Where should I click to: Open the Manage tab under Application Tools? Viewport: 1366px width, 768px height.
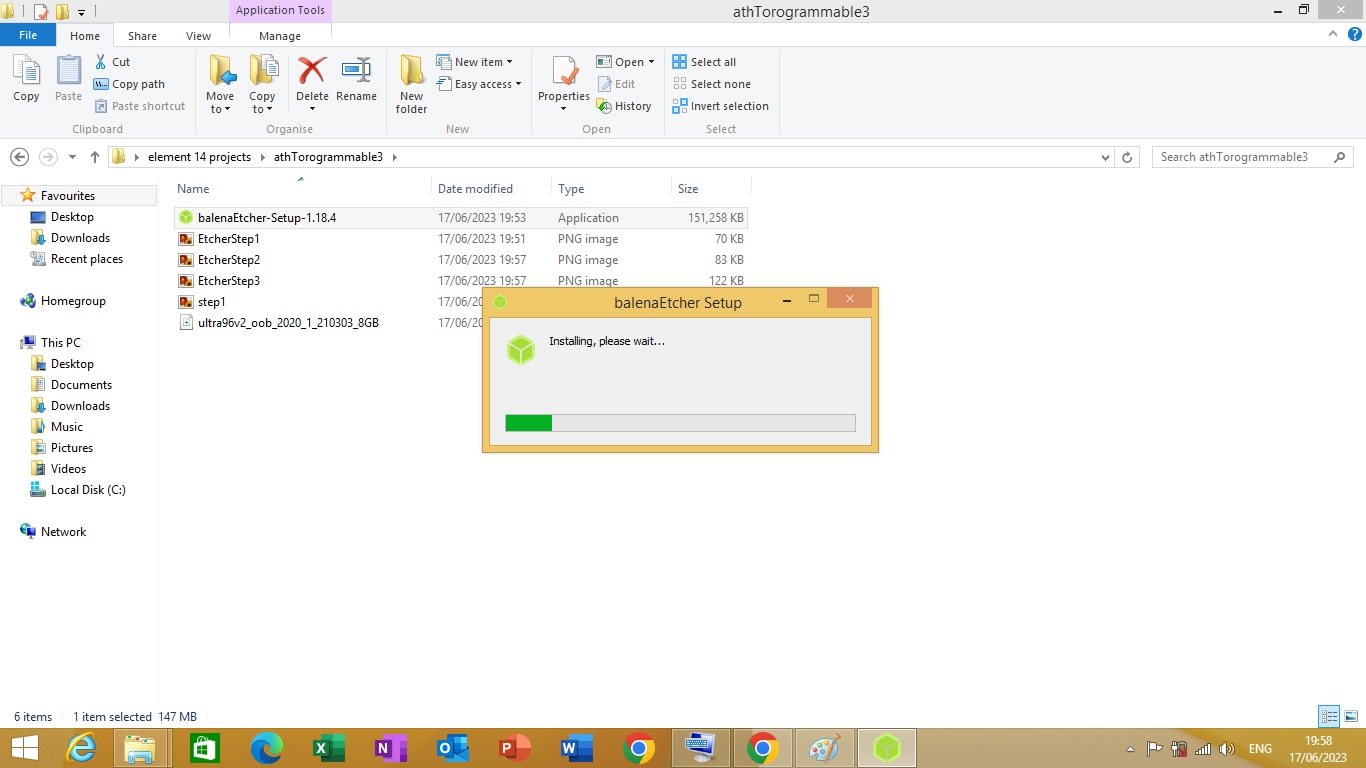coord(280,36)
